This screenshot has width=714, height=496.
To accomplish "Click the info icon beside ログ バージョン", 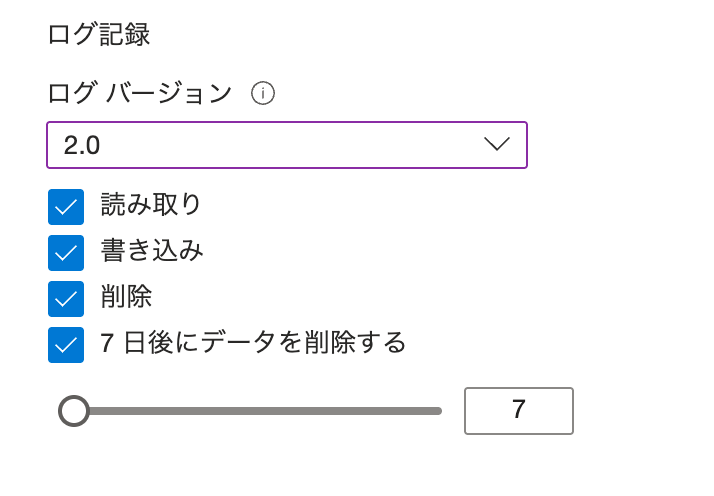I will coord(263,93).
